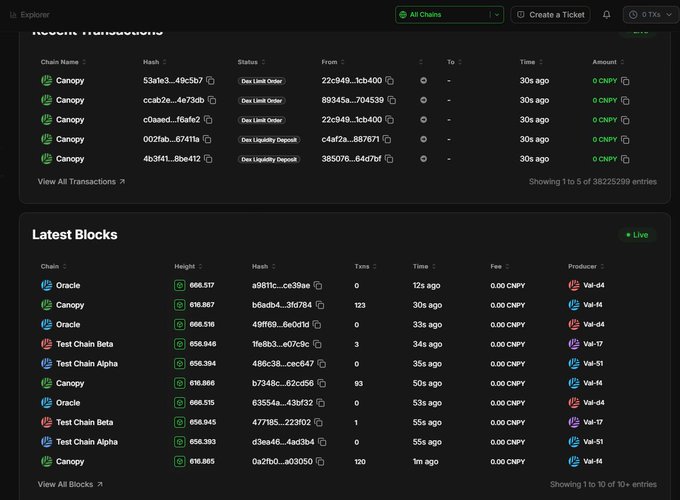Copy From address c4af2a...887671
Viewport: 680px width, 500px height.
[x=387, y=139]
